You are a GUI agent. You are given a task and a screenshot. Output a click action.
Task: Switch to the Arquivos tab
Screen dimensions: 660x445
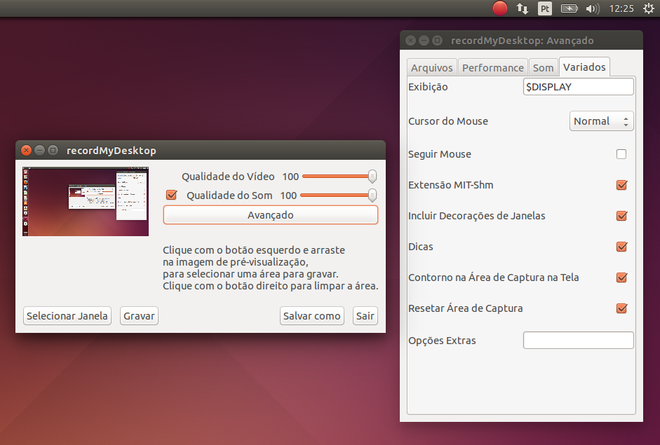[432, 67]
